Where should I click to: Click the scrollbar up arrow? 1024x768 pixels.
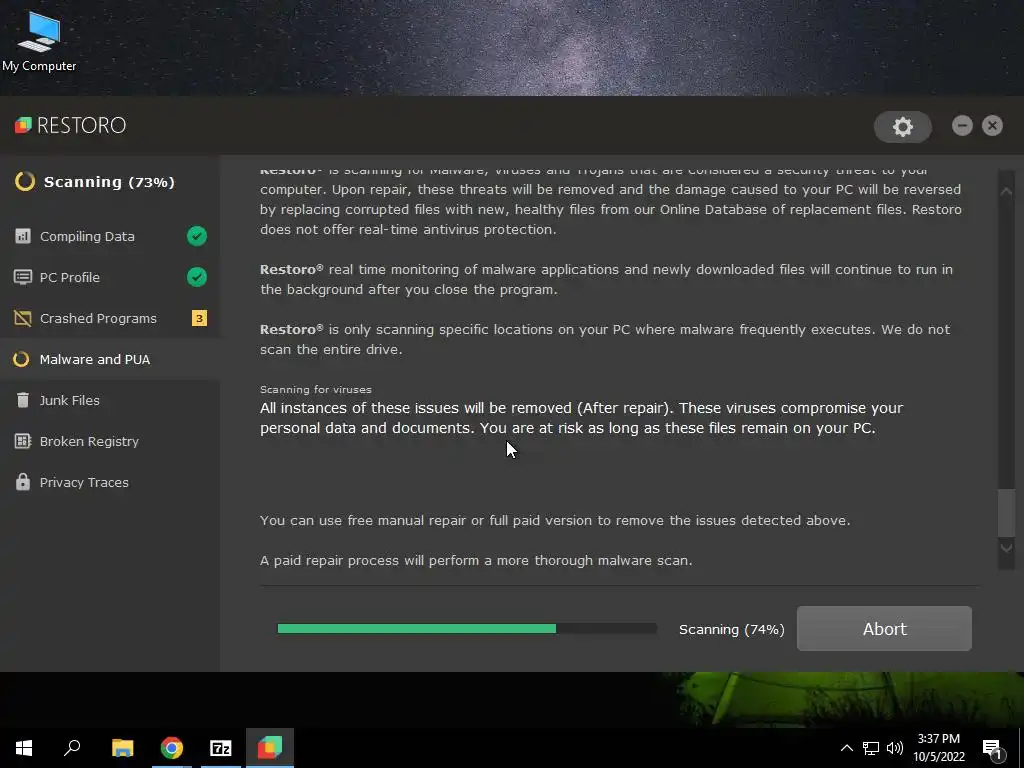pyautogui.click(x=1006, y=191)
